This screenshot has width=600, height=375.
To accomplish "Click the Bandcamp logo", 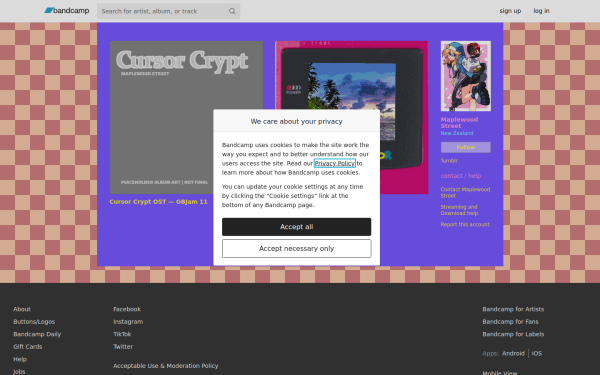I will click(x=67, y=11).
